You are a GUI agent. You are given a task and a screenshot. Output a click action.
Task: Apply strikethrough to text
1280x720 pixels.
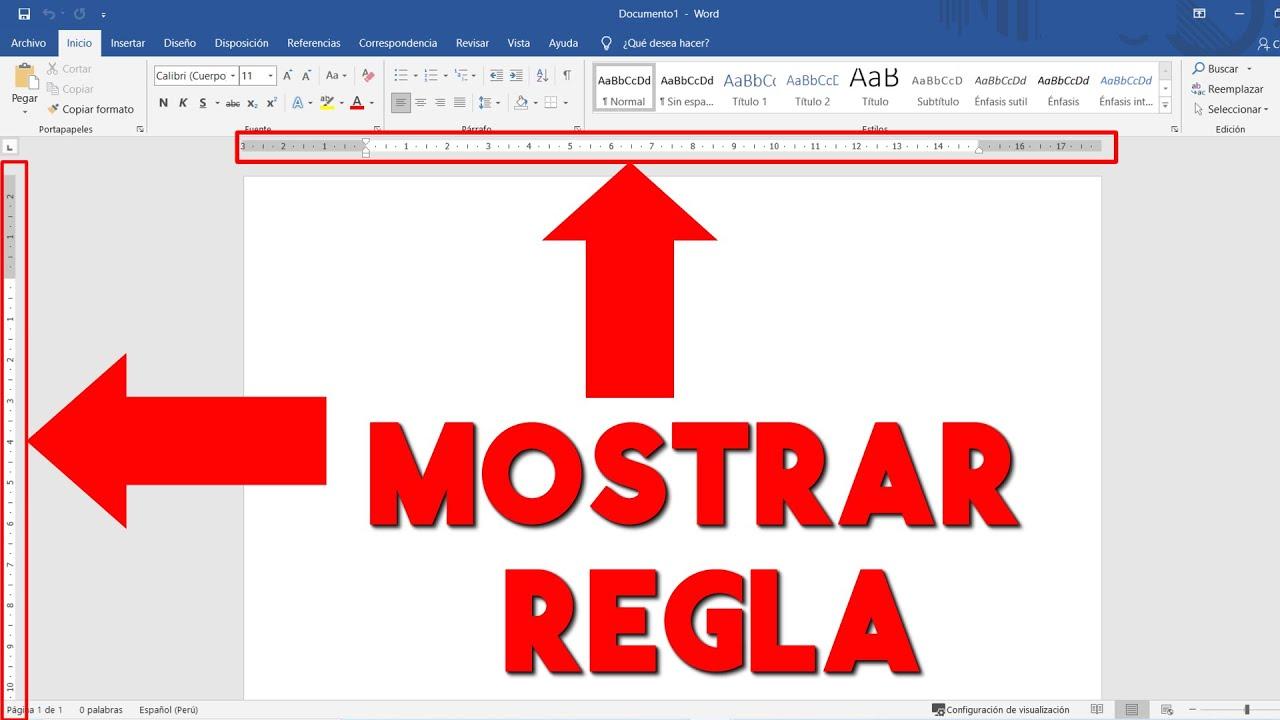click(231, 102)
